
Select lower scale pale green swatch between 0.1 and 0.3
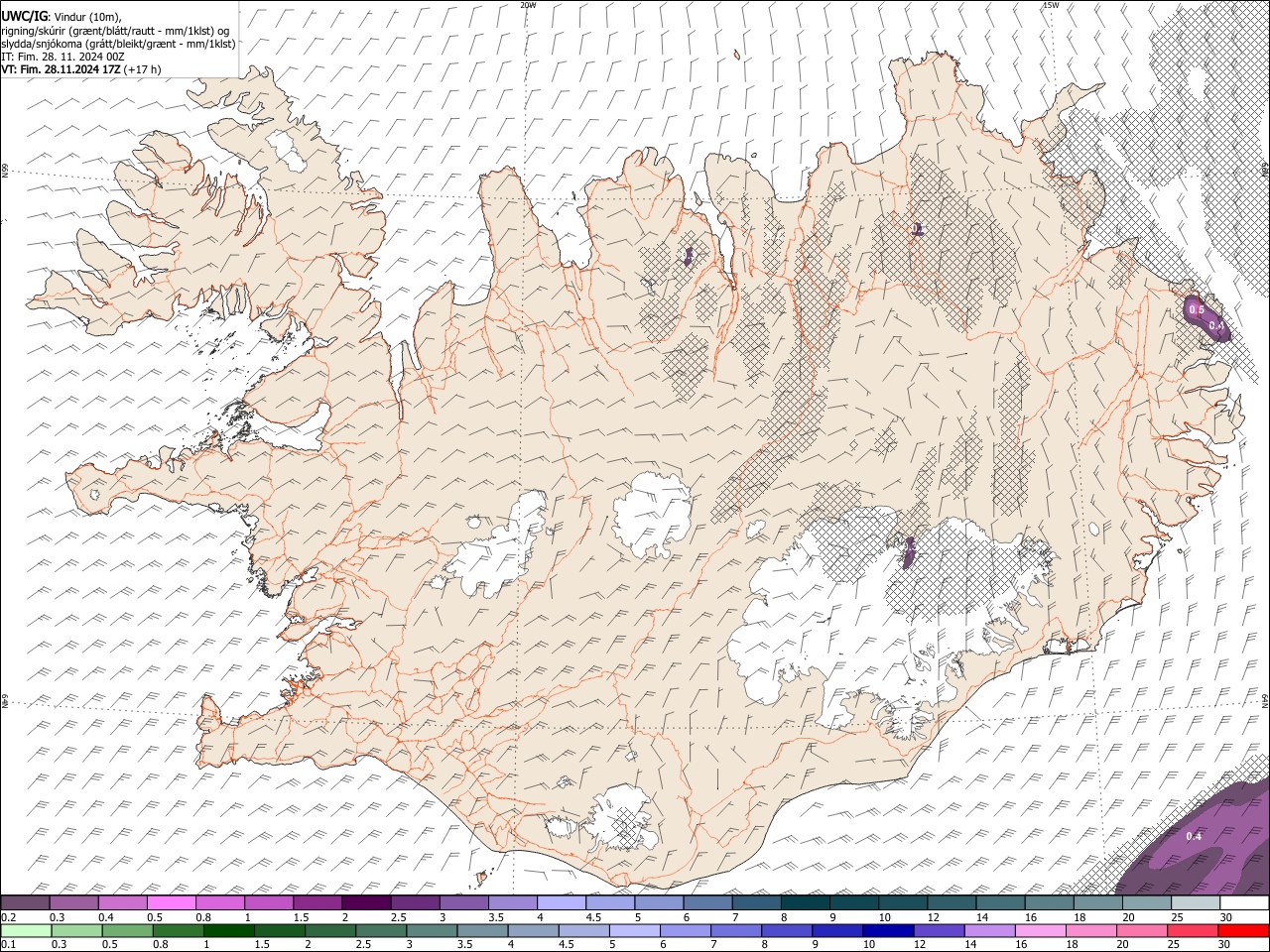pos(25,930)
